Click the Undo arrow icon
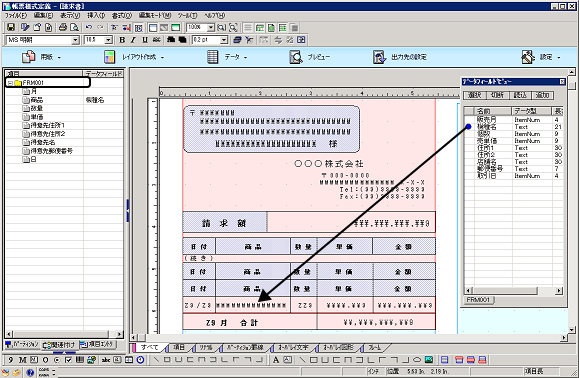This screenshot has height=378, width=579. tap(89, 27)
